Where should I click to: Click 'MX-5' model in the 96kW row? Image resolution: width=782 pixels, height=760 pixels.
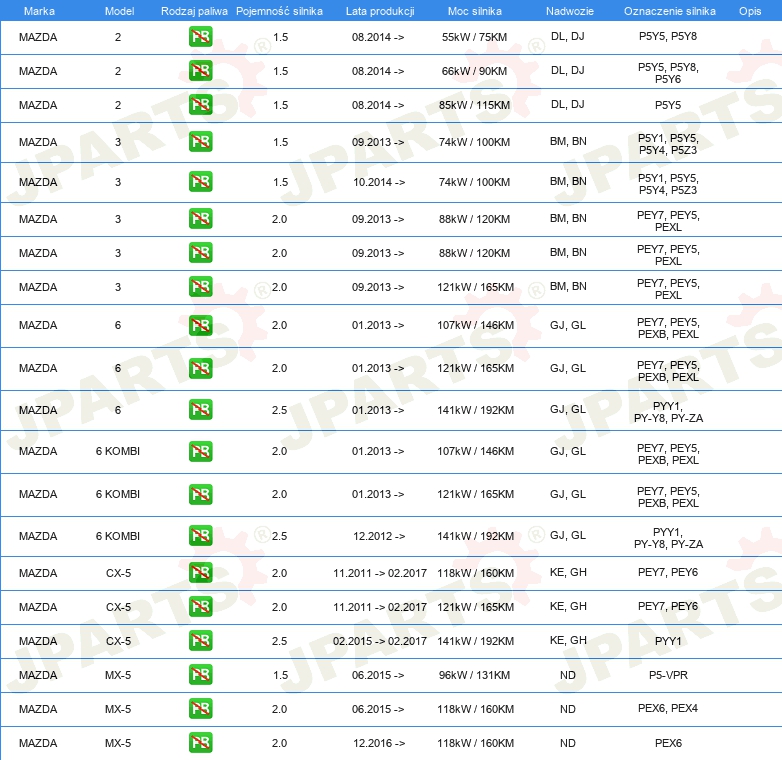pos(118,675)
